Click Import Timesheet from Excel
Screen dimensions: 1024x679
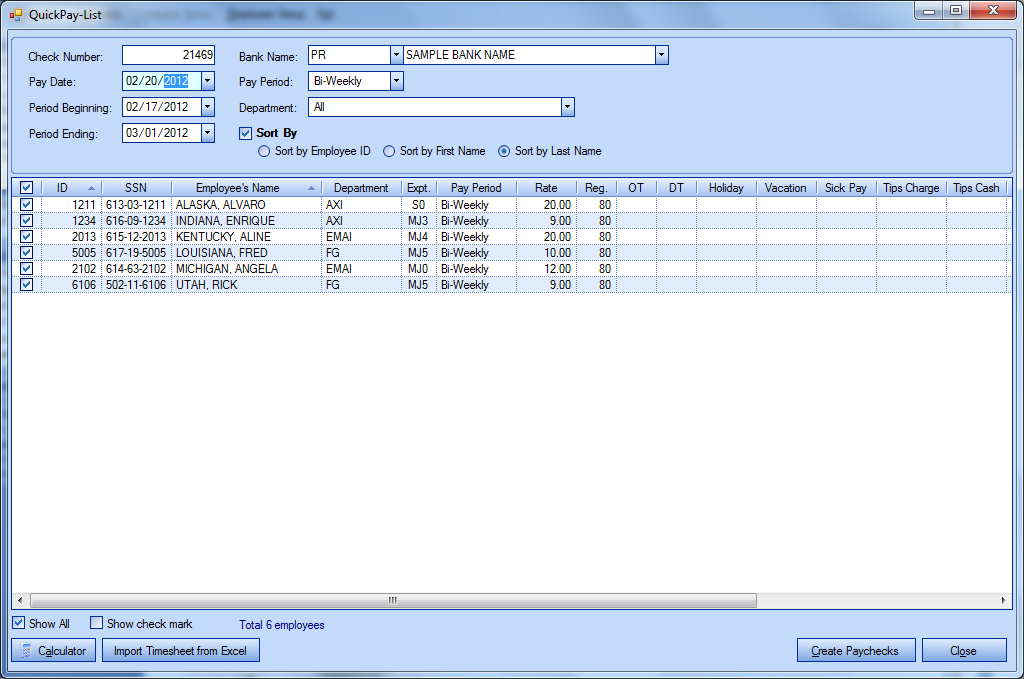pos(181,651)
